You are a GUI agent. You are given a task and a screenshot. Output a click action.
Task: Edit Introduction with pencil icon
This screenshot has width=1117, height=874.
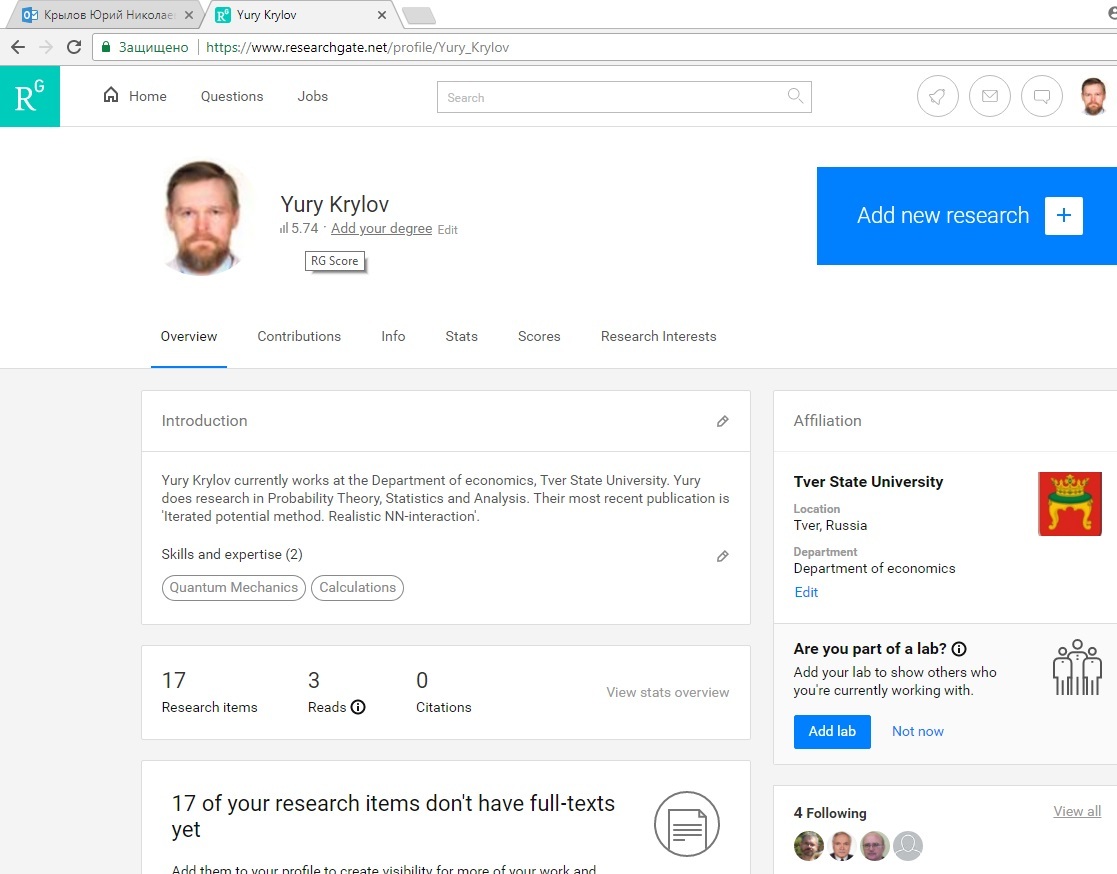click(x=722, y=421)
